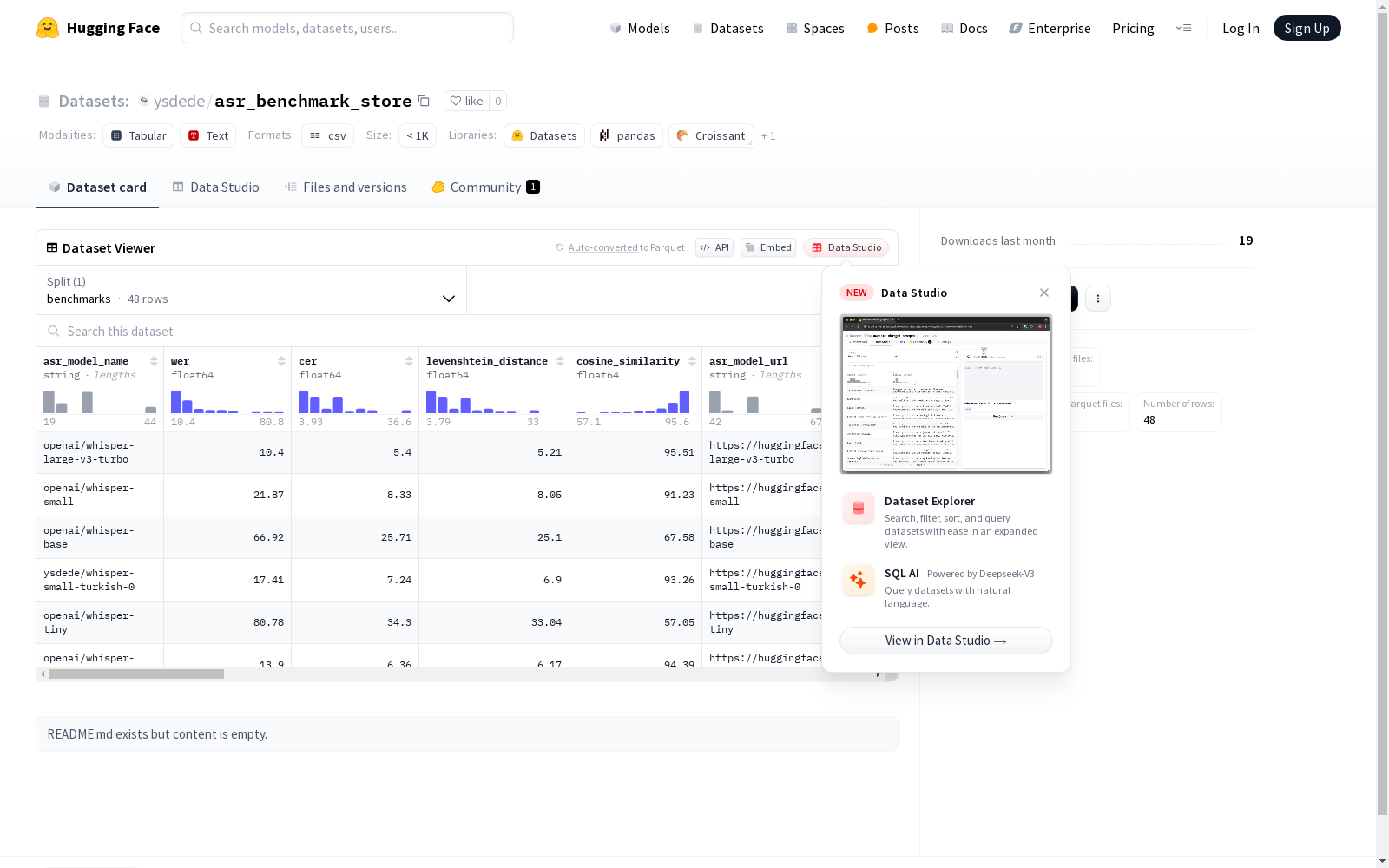This screenshot has height=868, width=1389.
Task: Click the Data Studio preview thumbnail
Action: (946, 394)
